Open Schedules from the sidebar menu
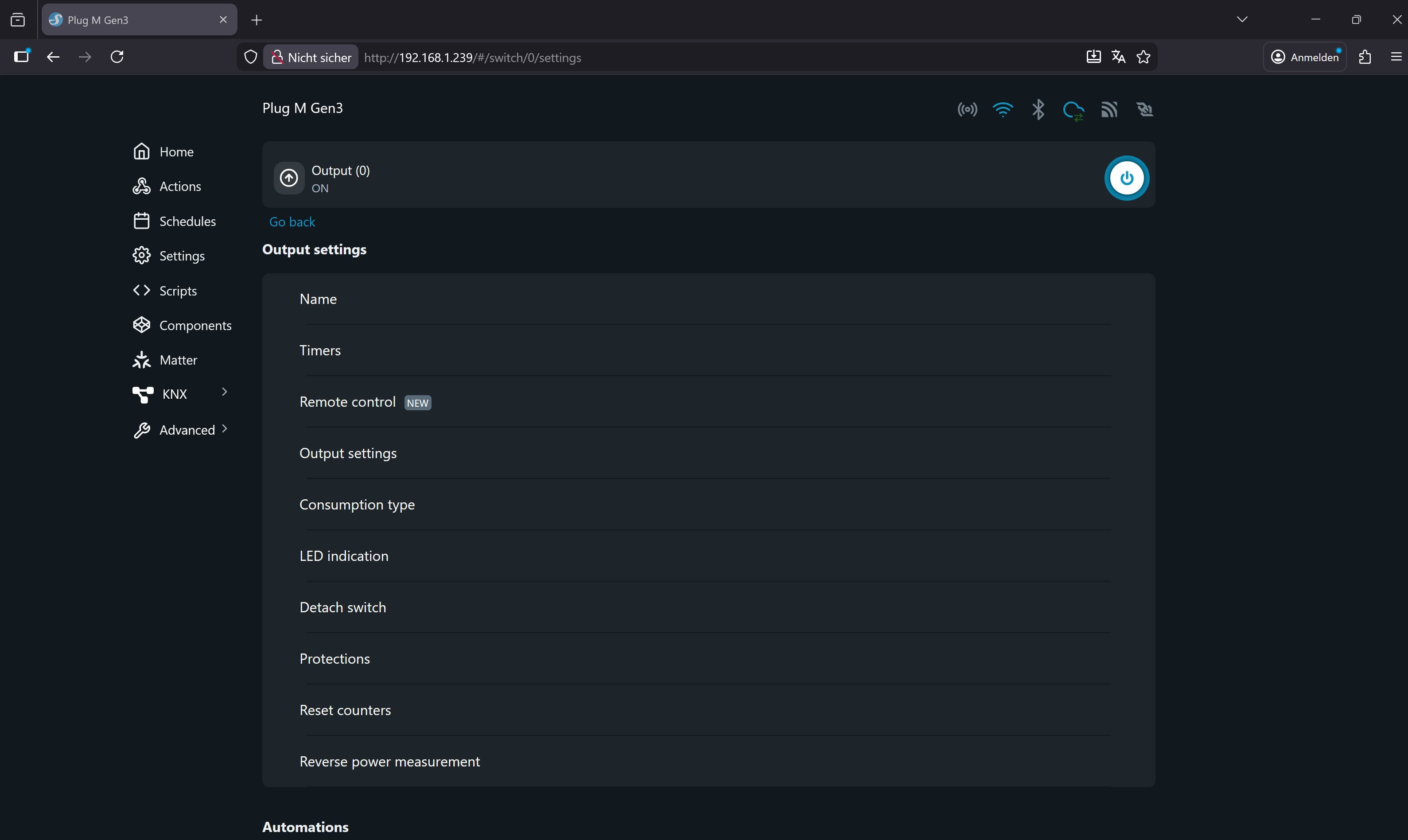The image size is (1408, 840). (x=187, y=222)
